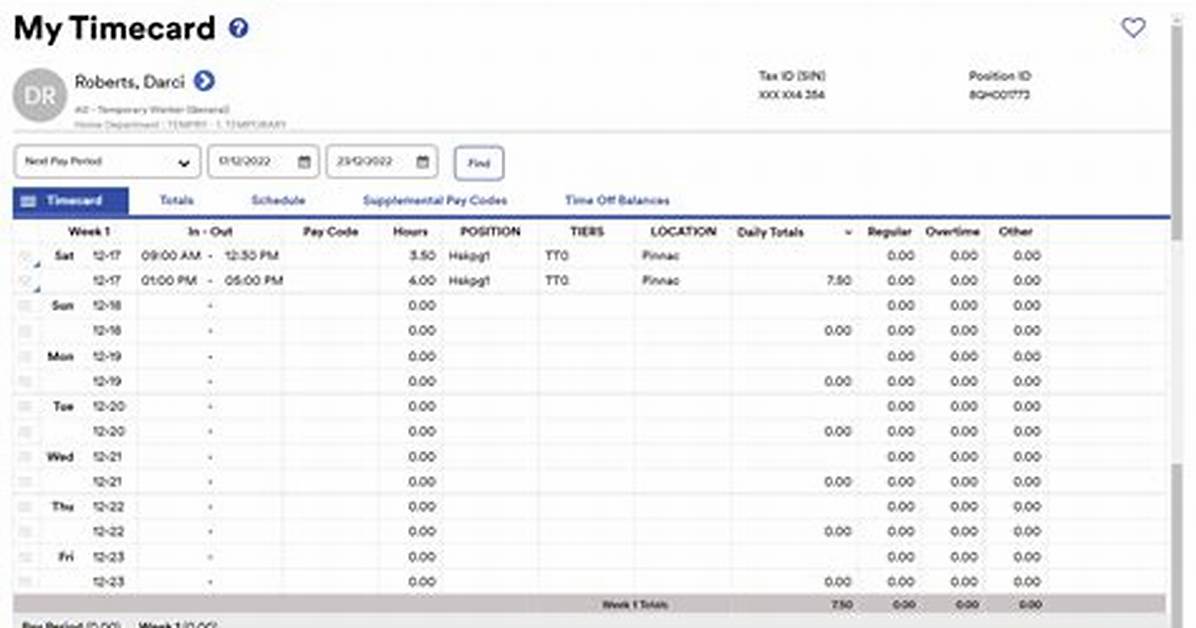This screenshot has width=1196, height=628.
Task: Click the row icon for Thu 12-22
Action: [x=25, y=507]
